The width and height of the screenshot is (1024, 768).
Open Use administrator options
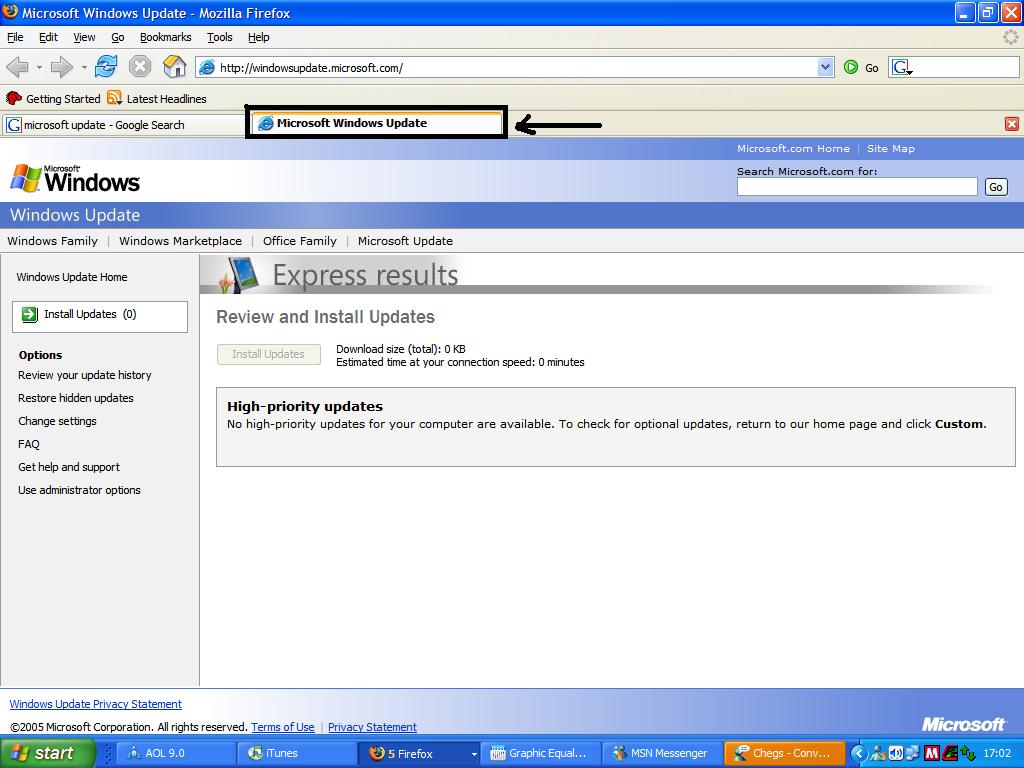(x=79, y=490)
